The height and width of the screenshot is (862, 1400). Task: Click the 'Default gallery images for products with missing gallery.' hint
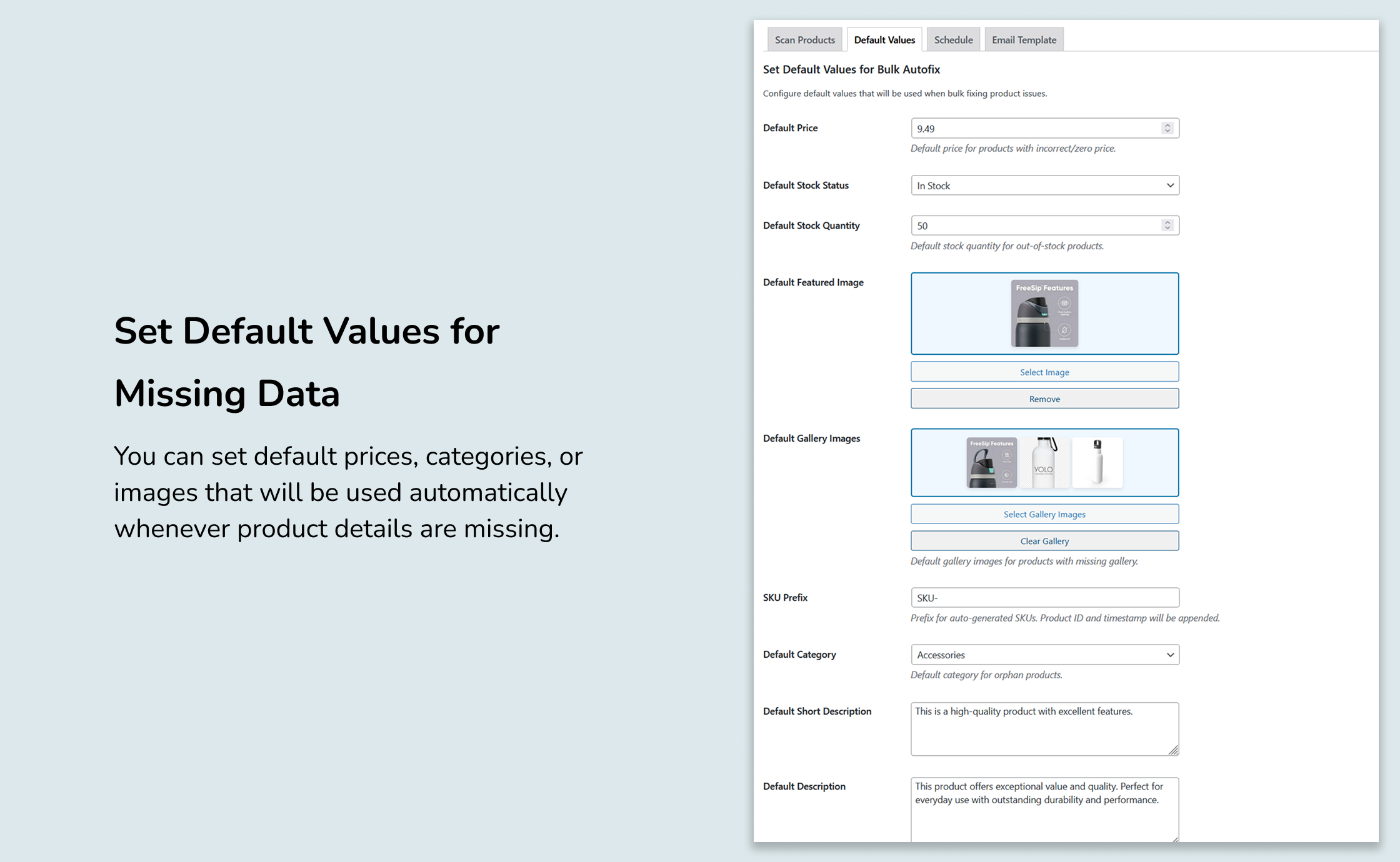coord(1024,561)
